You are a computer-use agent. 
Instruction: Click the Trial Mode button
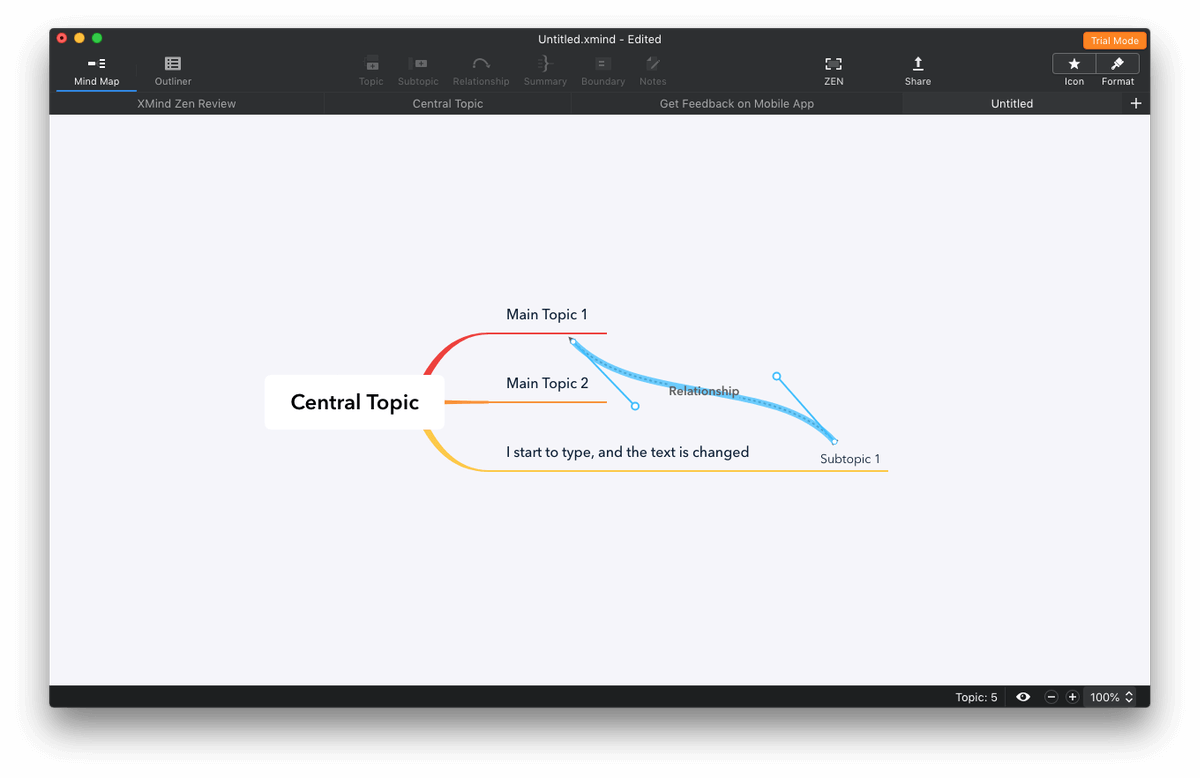click(x=1114, y=41)
